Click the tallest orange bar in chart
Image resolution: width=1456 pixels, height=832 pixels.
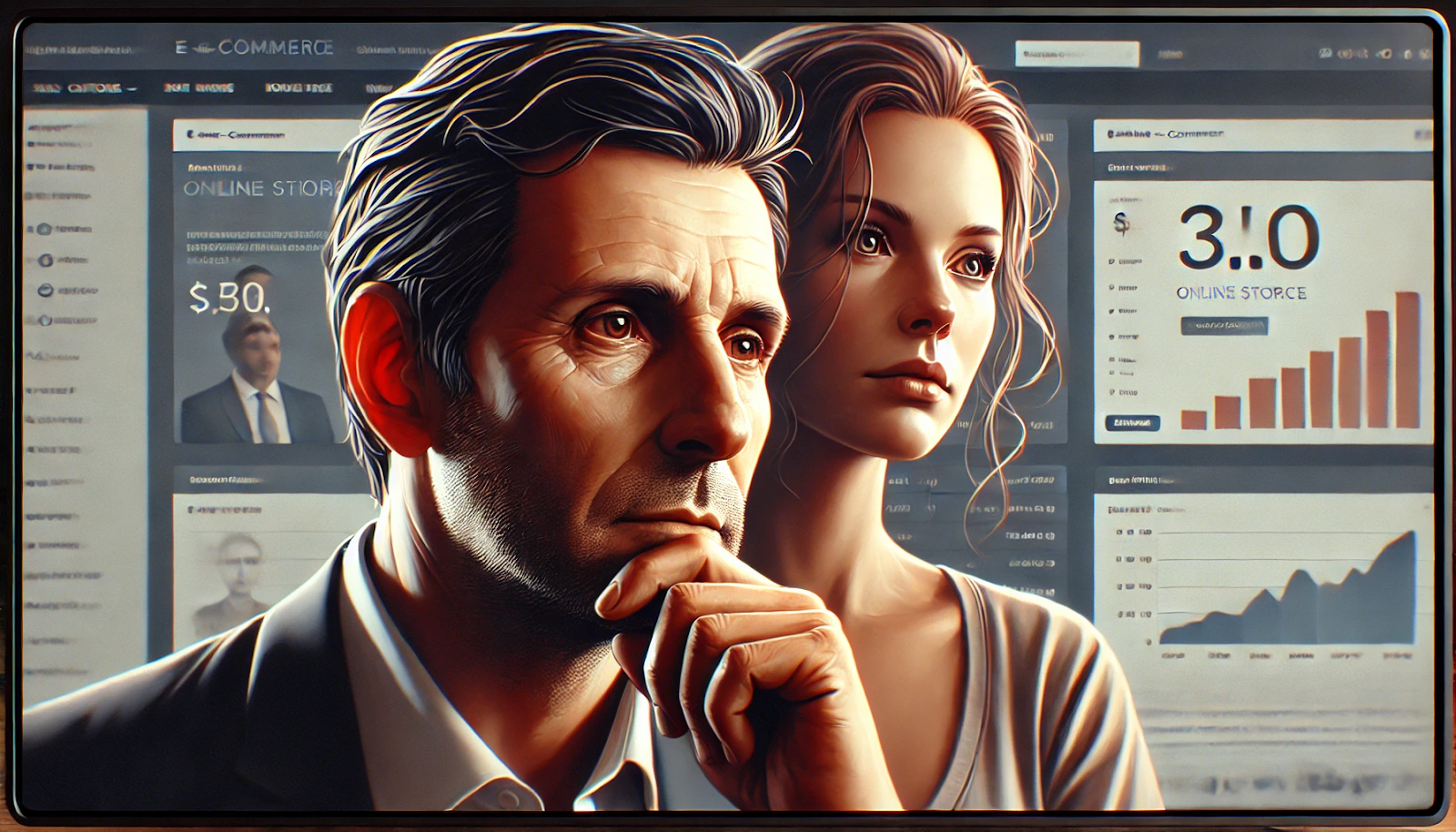pyautogui.click(x=1407, y=360)
